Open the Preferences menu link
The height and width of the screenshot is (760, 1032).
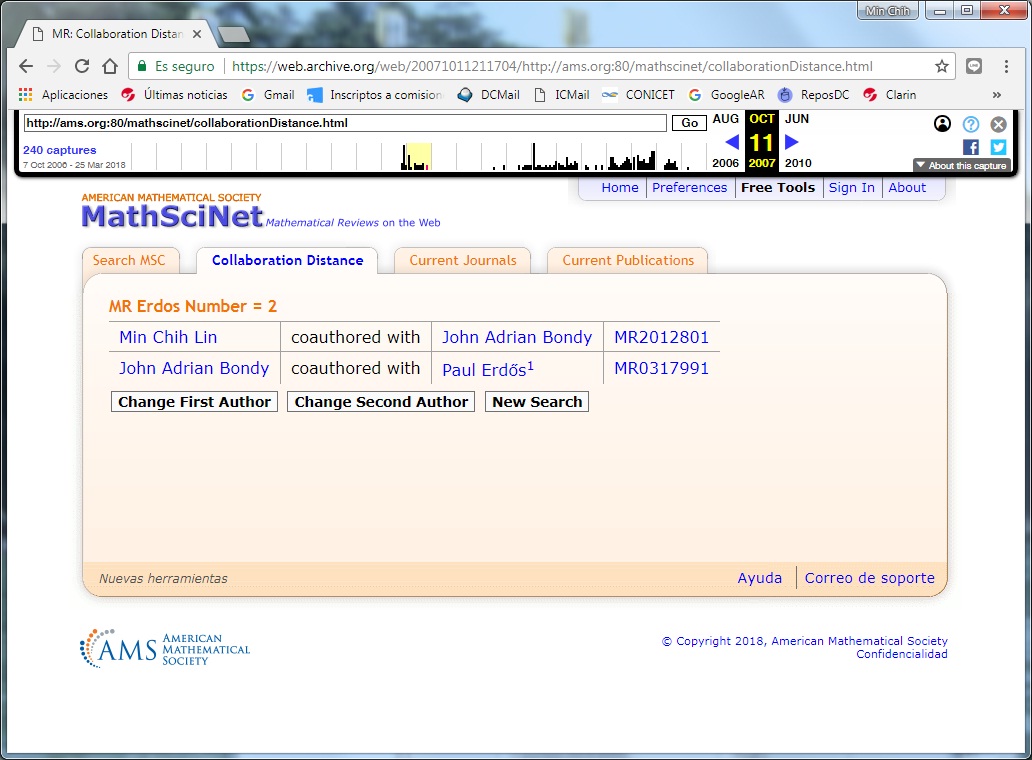pos(689,188)
